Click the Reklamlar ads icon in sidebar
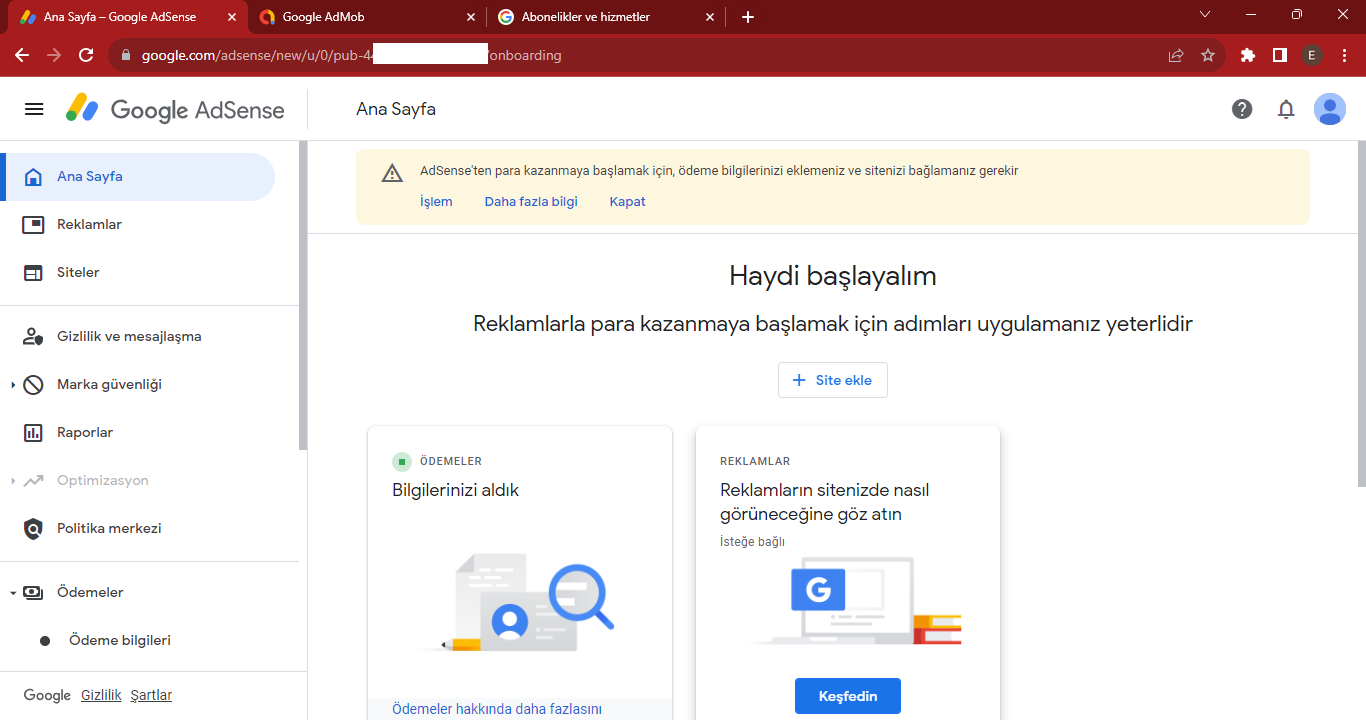 tap(33, 225)
